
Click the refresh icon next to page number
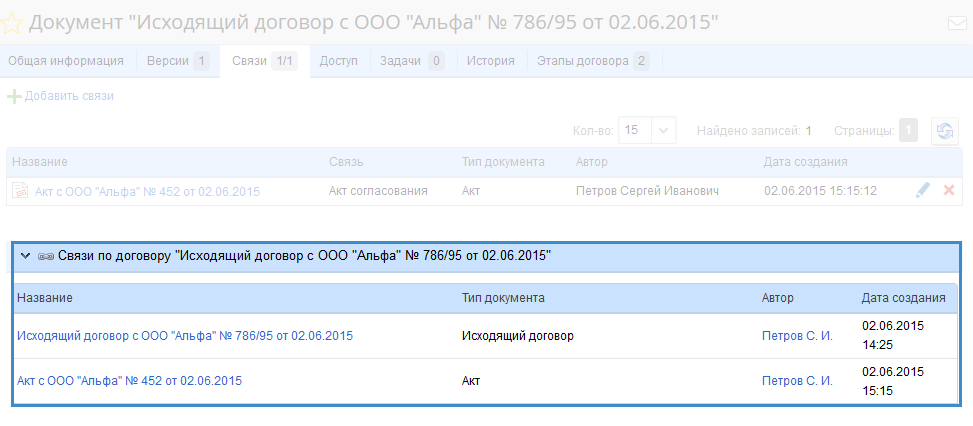[944, 131]
